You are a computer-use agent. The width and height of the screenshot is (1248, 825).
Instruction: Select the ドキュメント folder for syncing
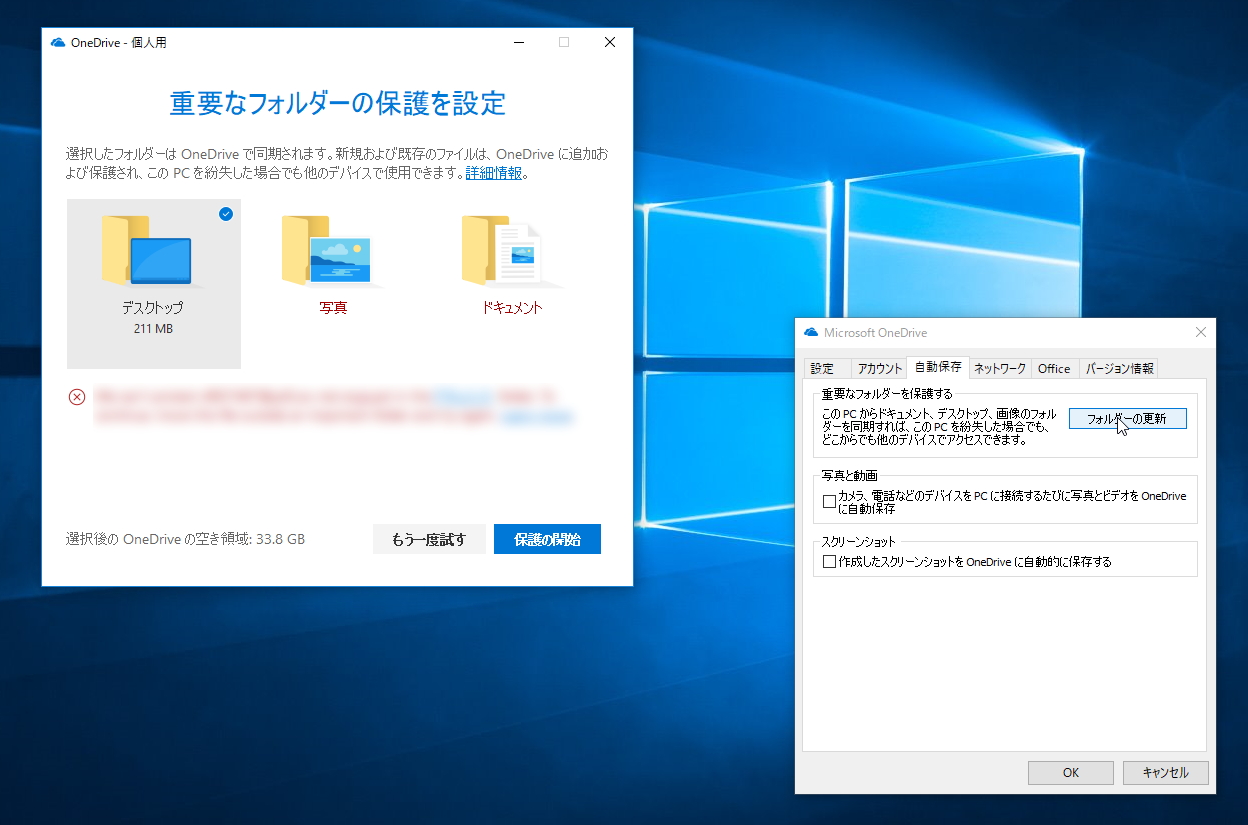click(510, 255)
